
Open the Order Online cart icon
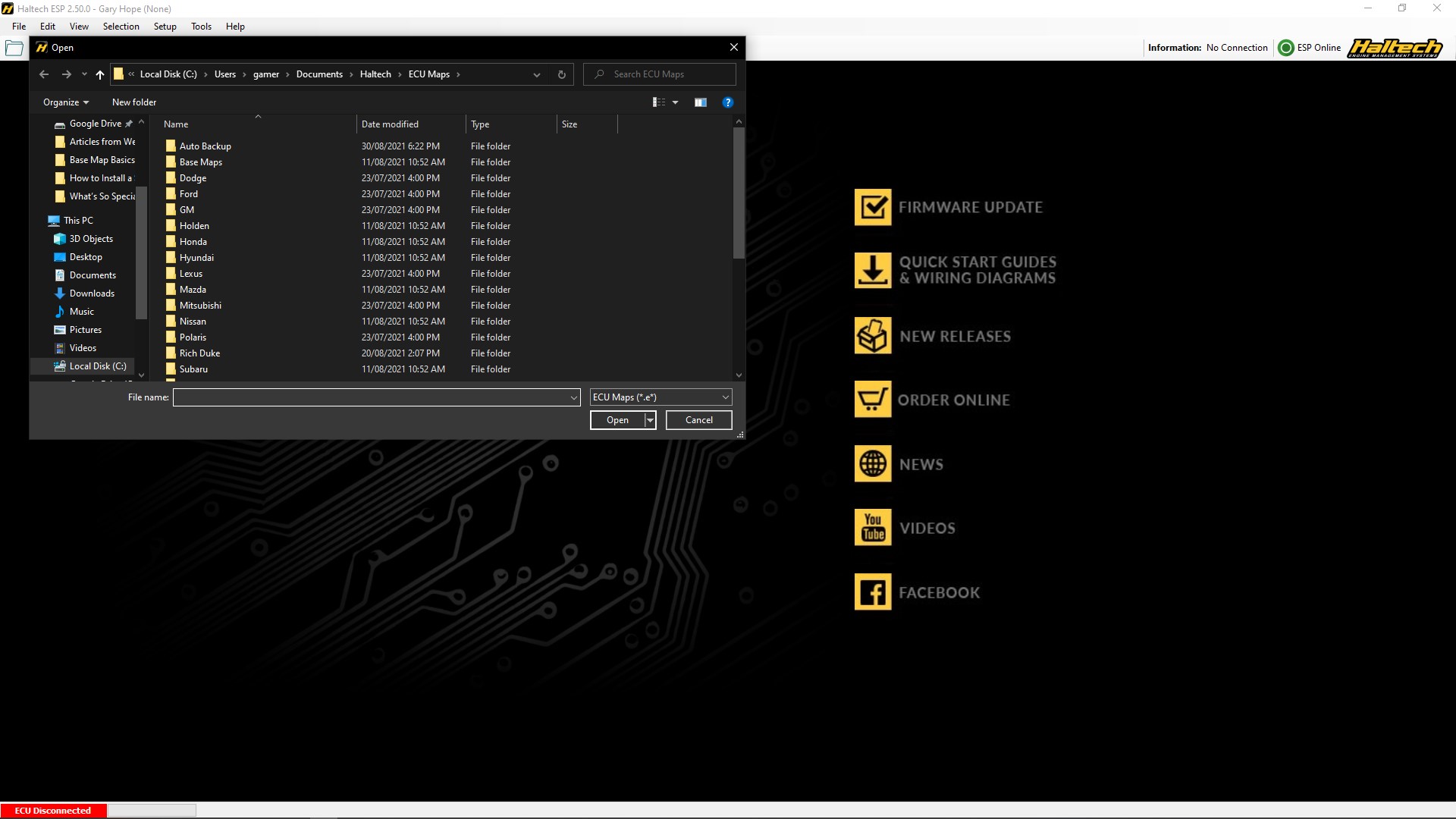[873, 400]
